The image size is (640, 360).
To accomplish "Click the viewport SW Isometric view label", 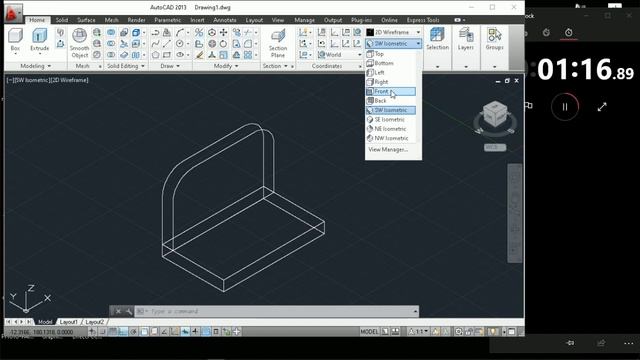I will tap(32, 80).
